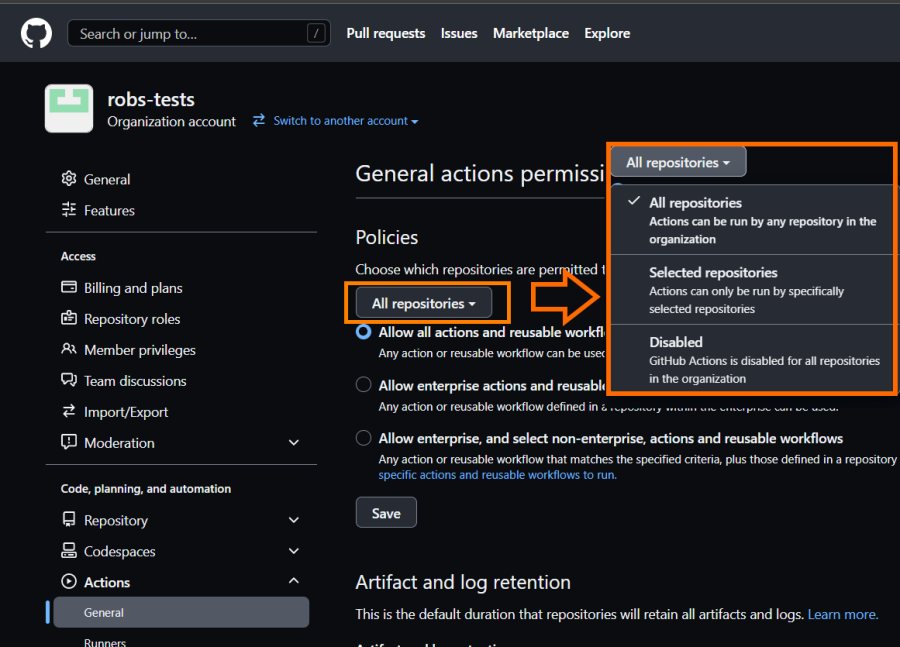Select Allow enterprise and select non-enterprise actions
900x647 pixels.
tap(363, 438)
